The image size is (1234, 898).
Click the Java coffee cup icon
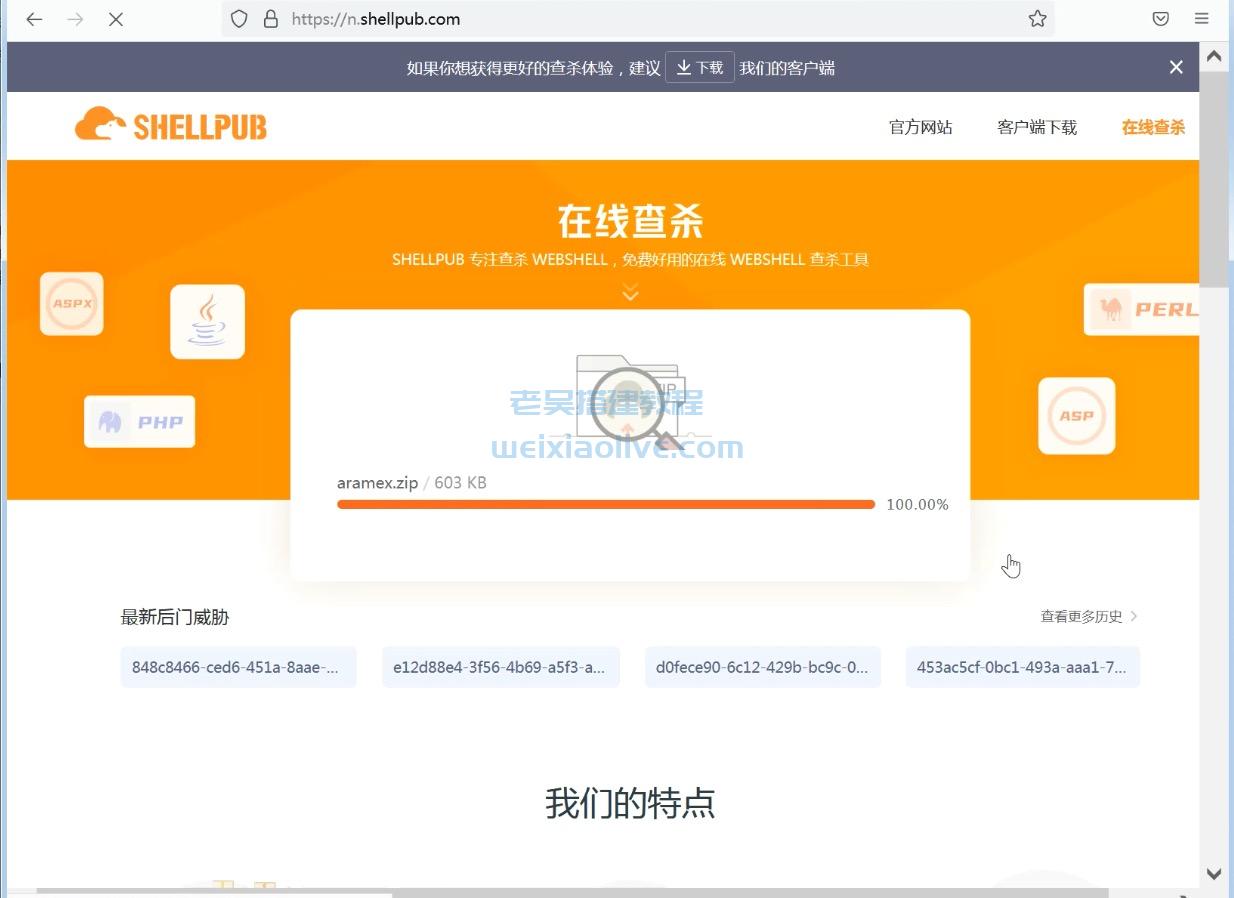point(207,323)
